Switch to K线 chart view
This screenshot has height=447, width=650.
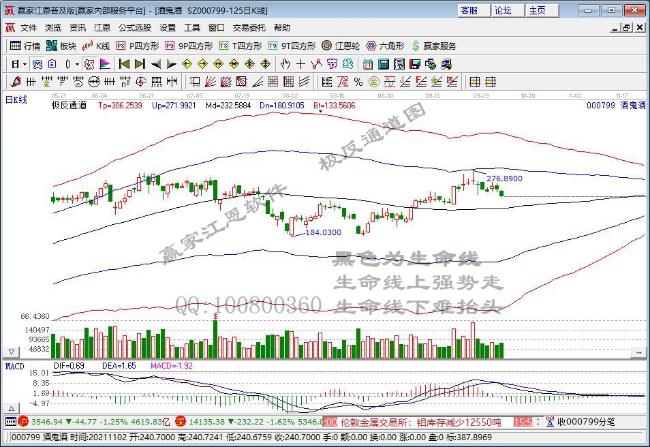[96, 46]
